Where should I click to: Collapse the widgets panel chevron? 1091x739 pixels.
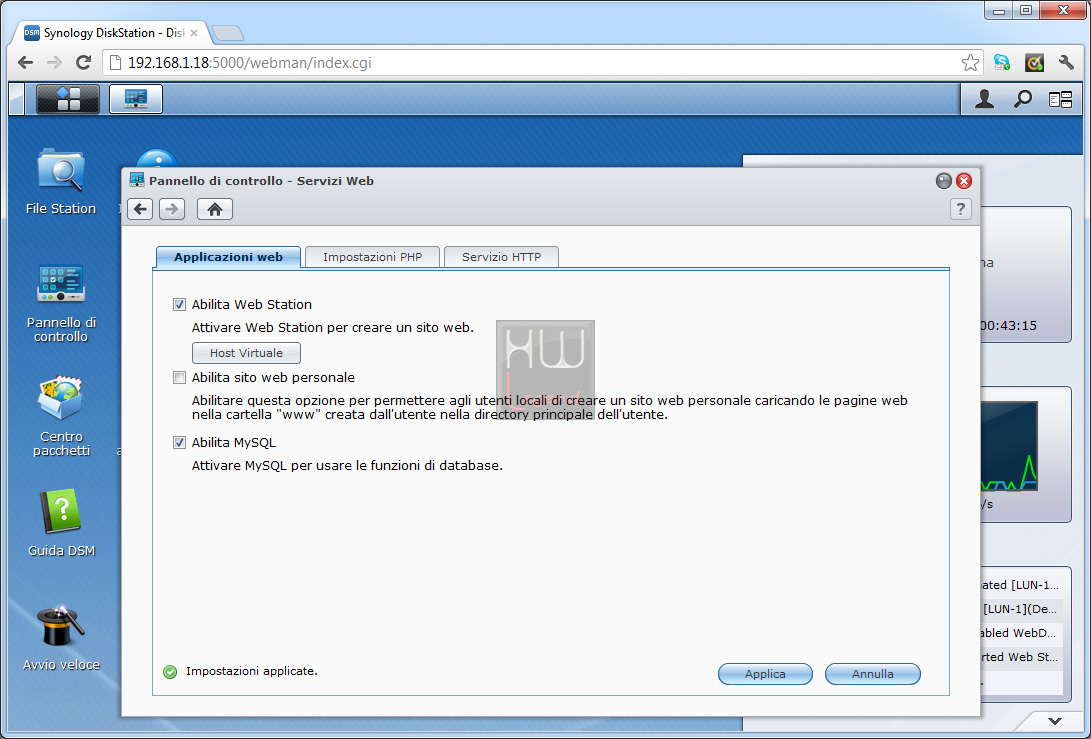click(1055, 721)
